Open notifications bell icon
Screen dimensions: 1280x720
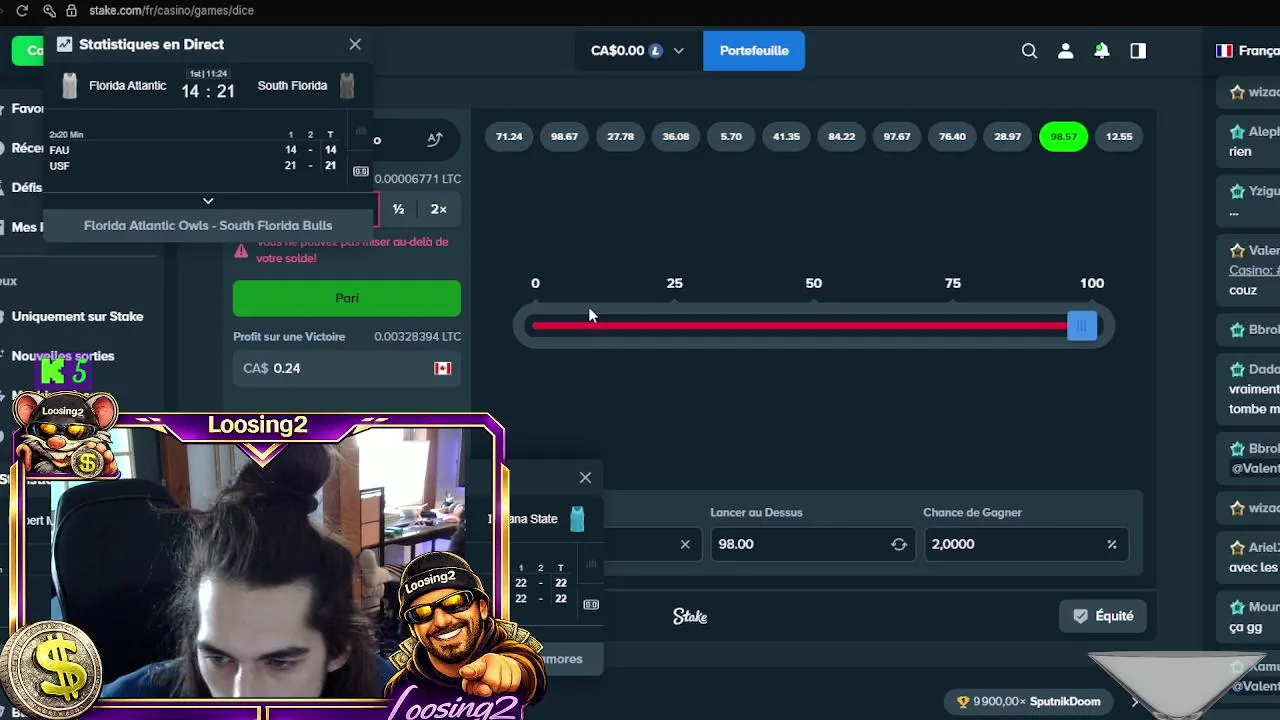click(x=1102, y=51)
